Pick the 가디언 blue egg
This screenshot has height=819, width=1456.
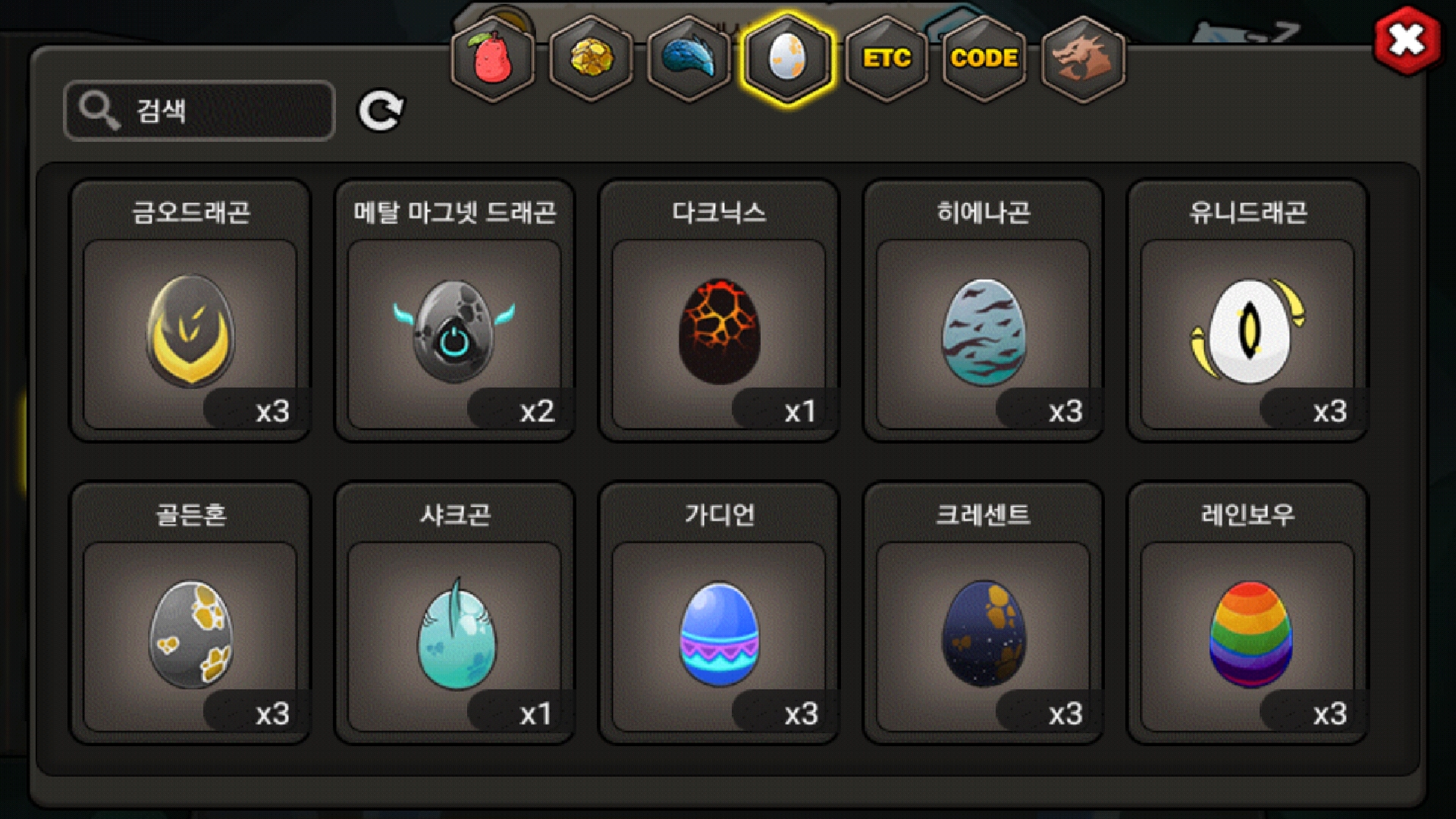click(x=719, y=613)
